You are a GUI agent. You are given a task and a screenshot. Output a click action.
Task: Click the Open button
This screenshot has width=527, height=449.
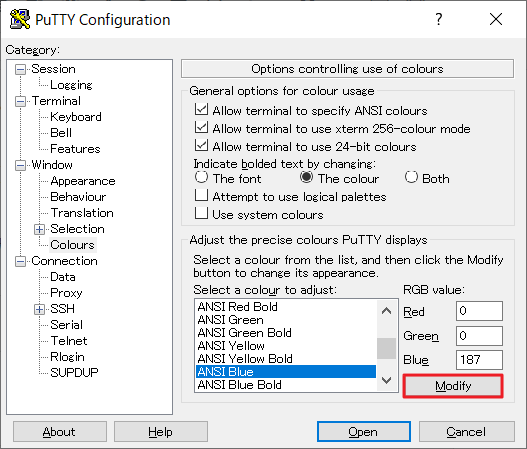point(364,432)
